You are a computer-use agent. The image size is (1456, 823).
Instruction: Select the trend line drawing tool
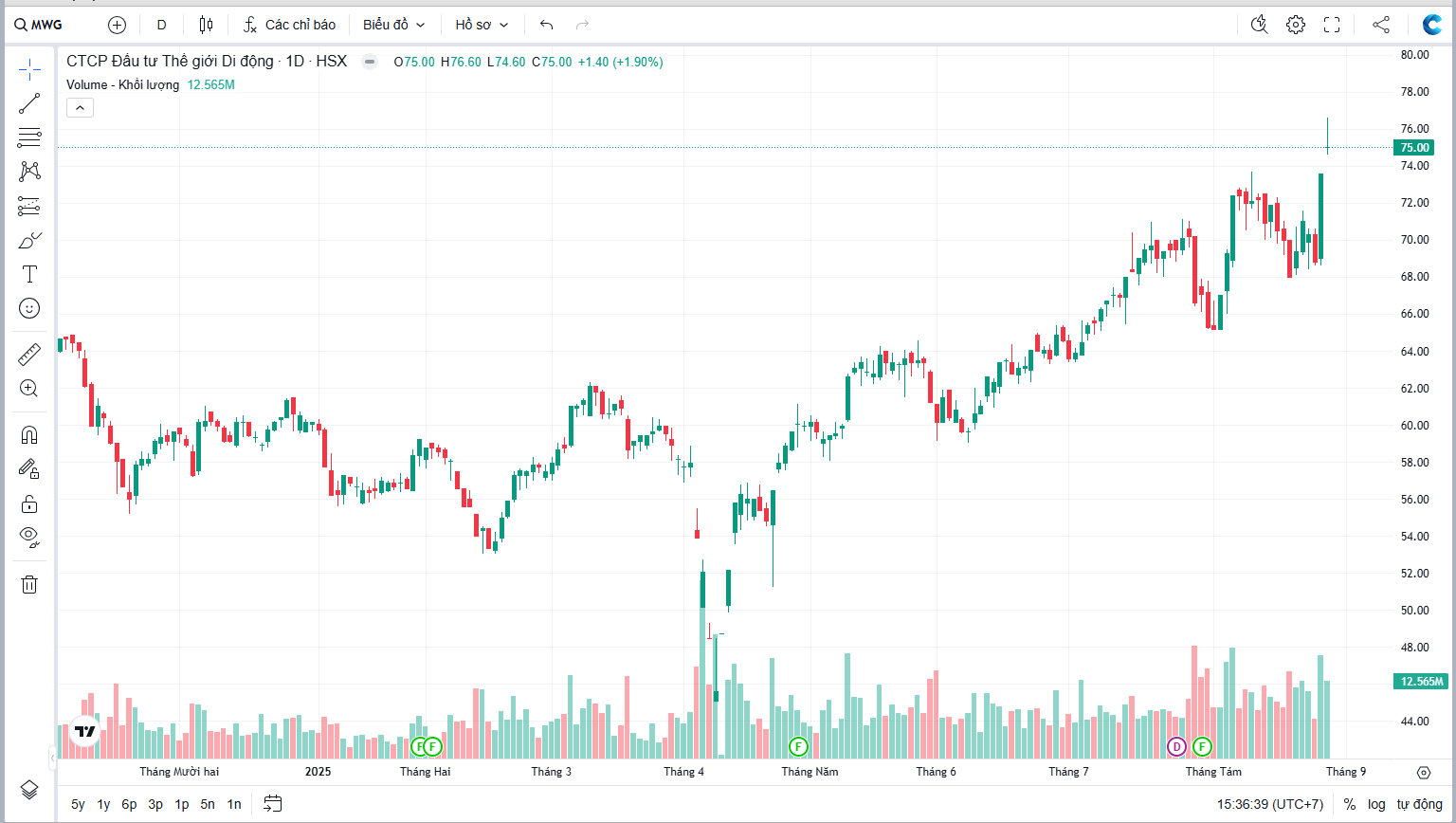29,103
